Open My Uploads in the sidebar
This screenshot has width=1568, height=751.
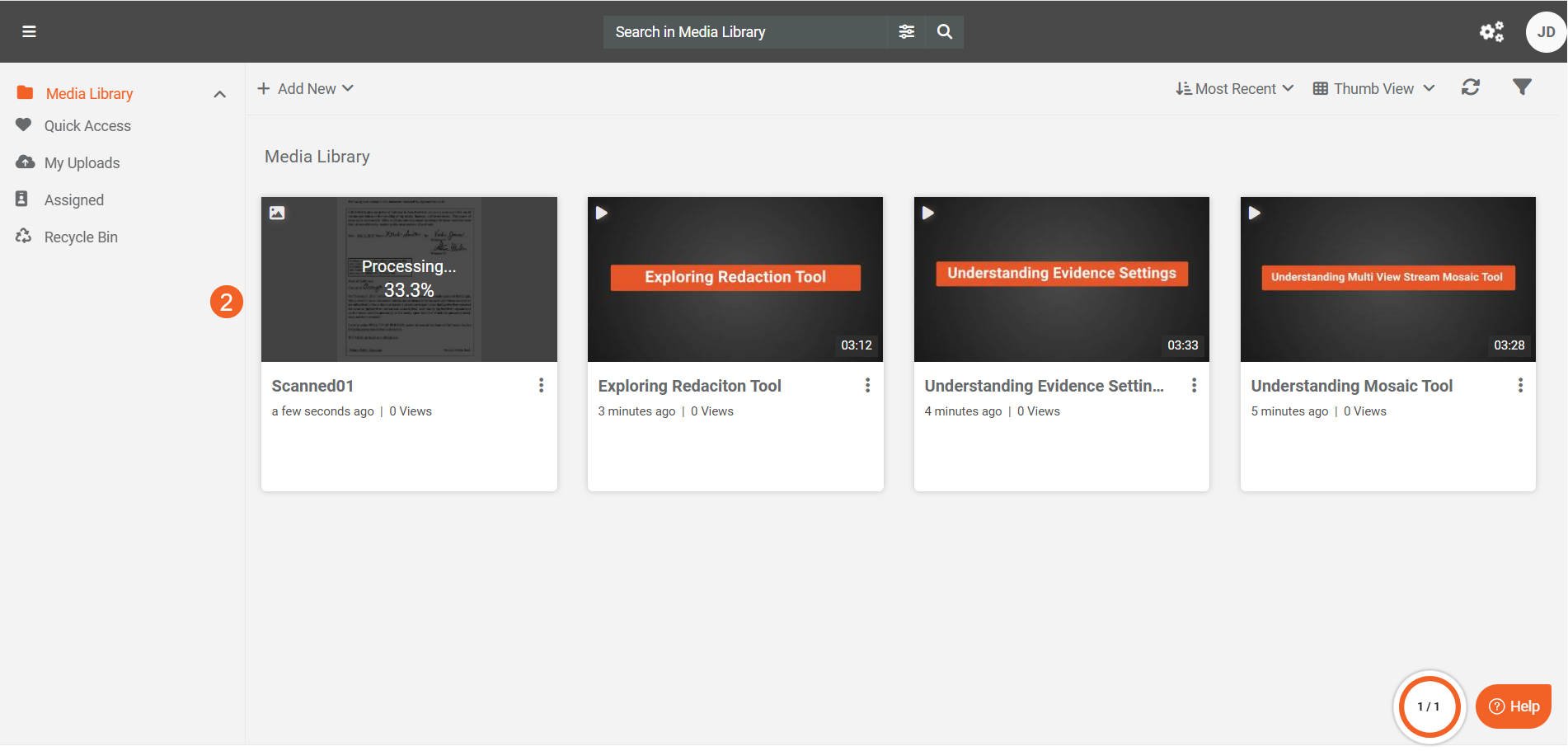pos(82,163)
